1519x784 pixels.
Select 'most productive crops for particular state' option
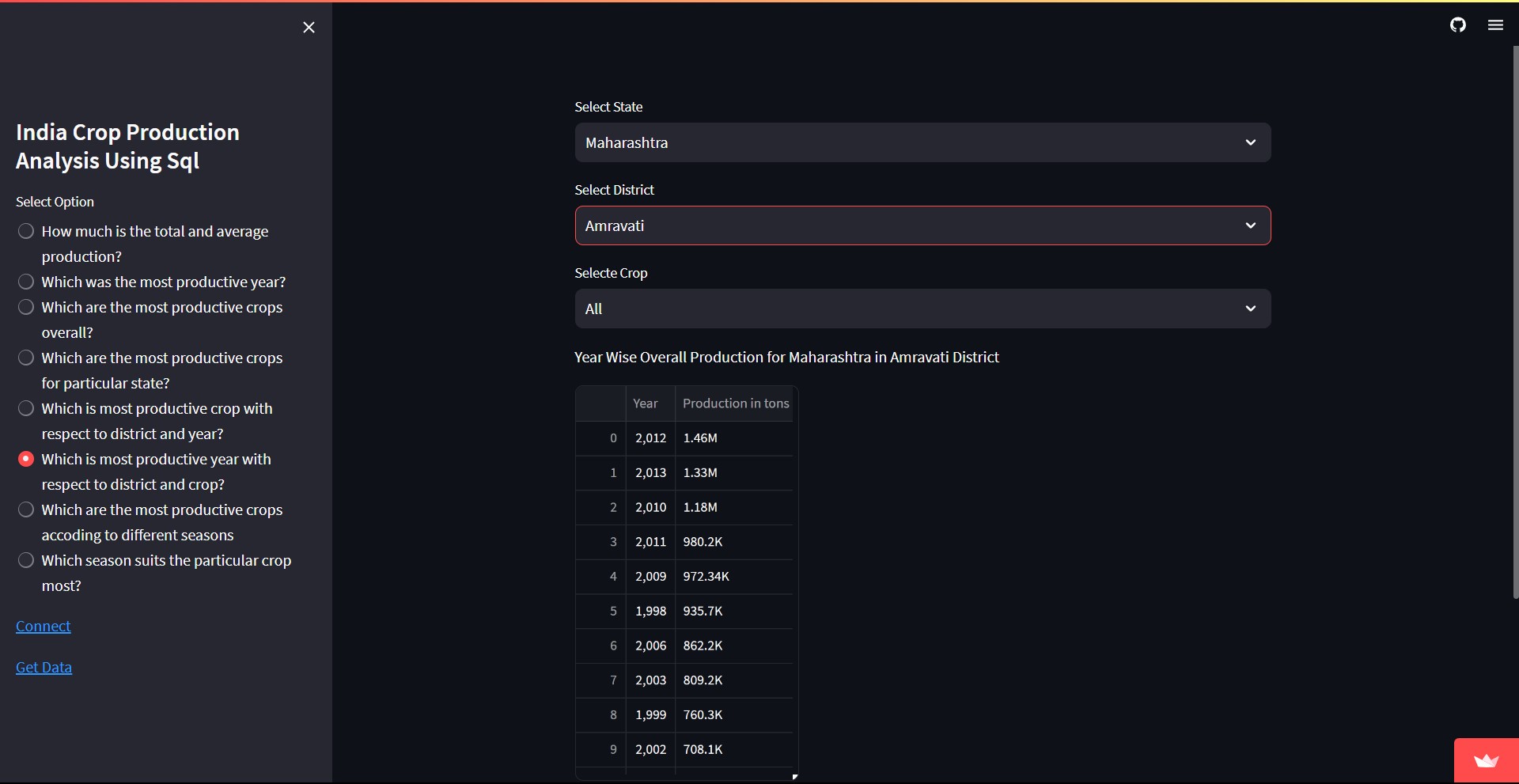[26, 358]
